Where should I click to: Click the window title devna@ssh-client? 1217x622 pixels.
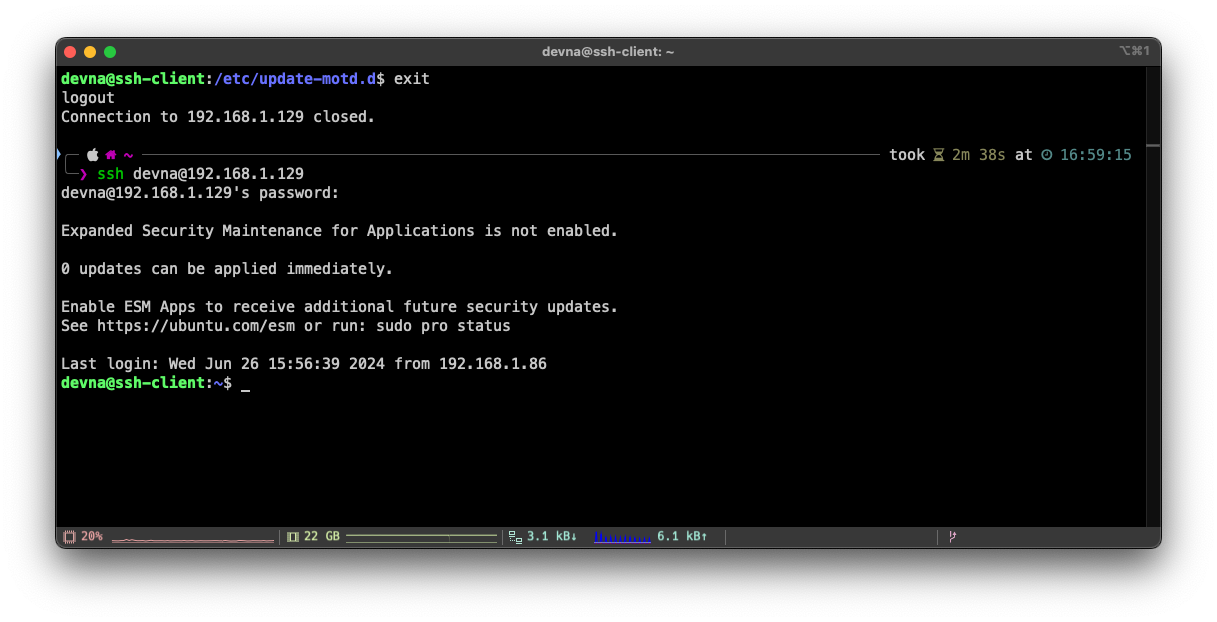(x=608, y=52)
